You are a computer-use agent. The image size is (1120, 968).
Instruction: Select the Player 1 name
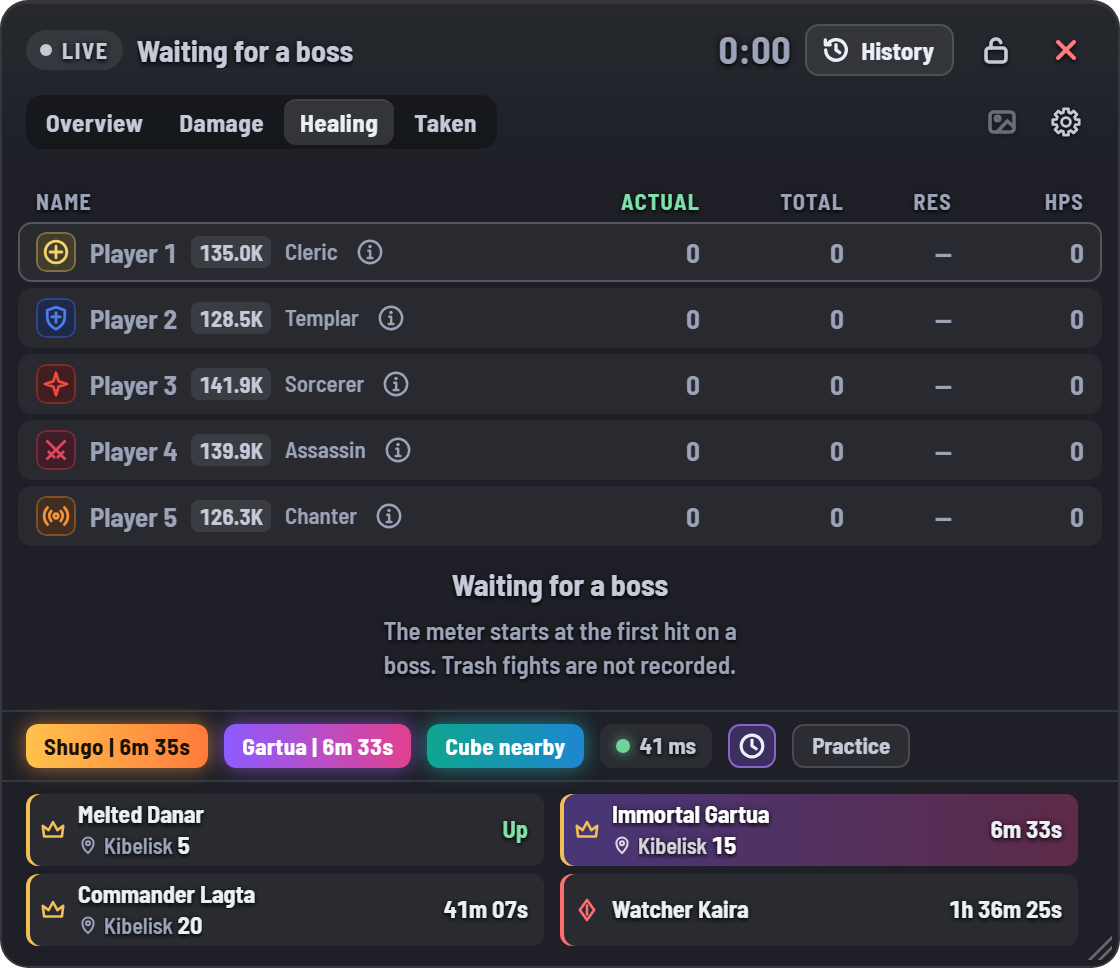click(133, 254)
